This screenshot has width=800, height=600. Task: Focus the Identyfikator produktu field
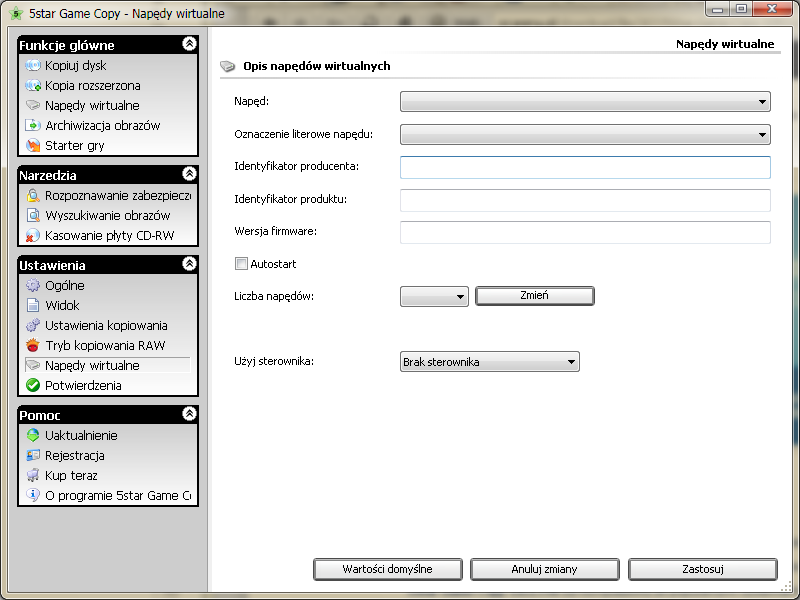[x=585, y=200]
